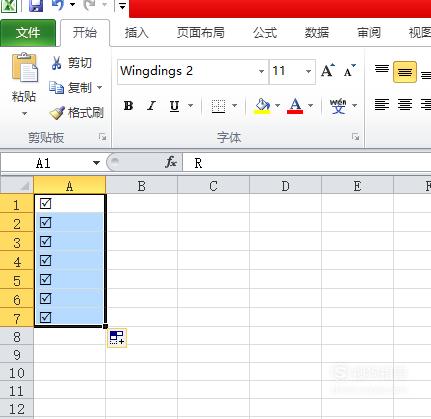431x419 pixels.
Task: Open the 字体 font dialog launcher
Action: [x=355, y=137]
